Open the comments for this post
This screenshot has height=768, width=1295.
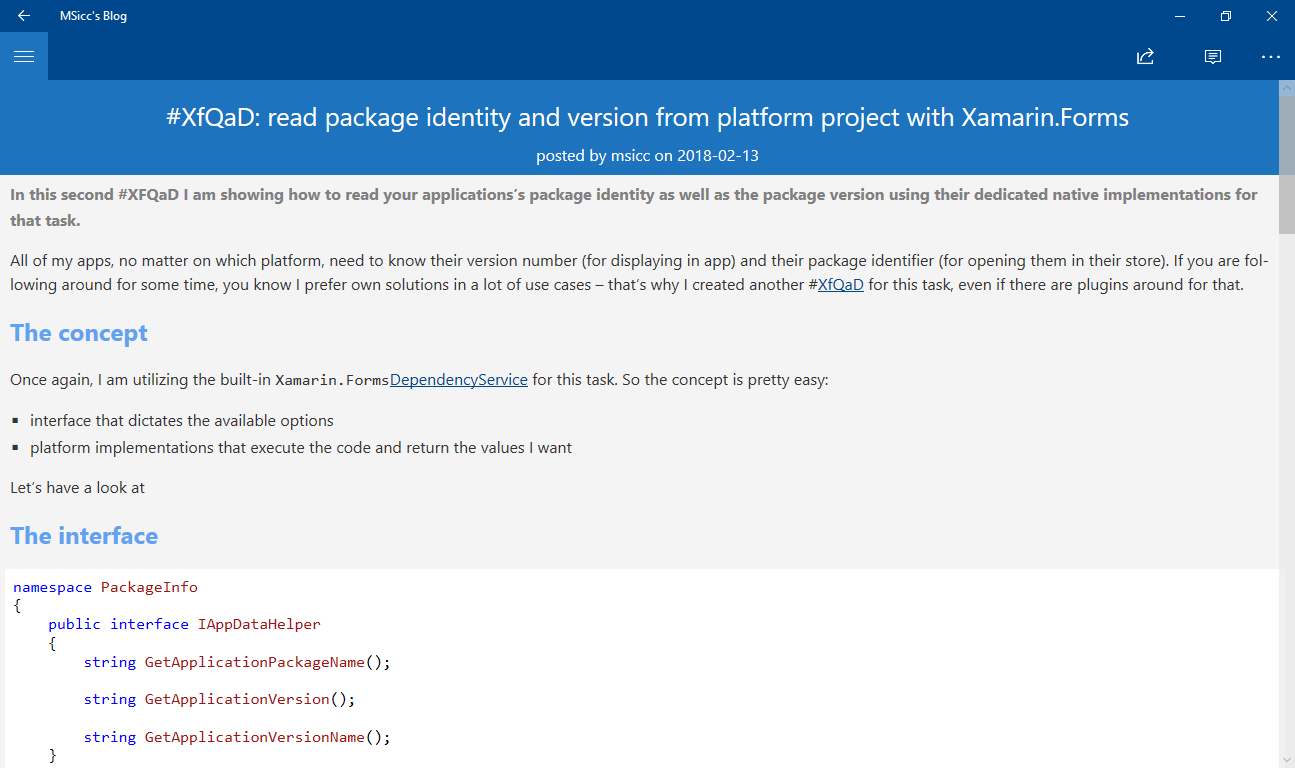1213,56
